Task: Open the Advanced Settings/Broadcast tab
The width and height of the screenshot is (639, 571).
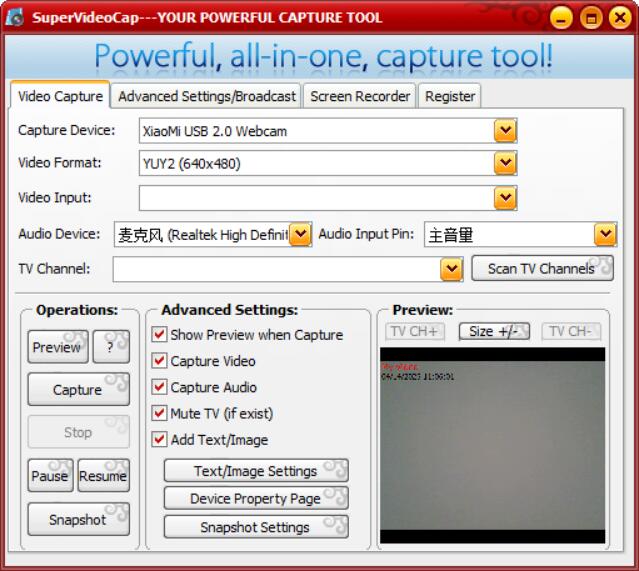Action: 207,97
